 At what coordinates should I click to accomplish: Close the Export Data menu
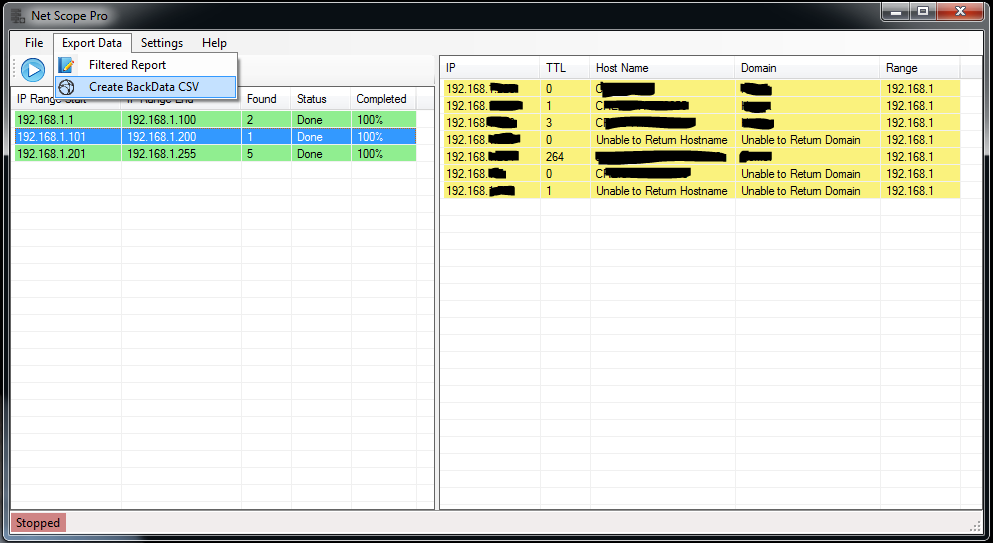click(92, 42)
